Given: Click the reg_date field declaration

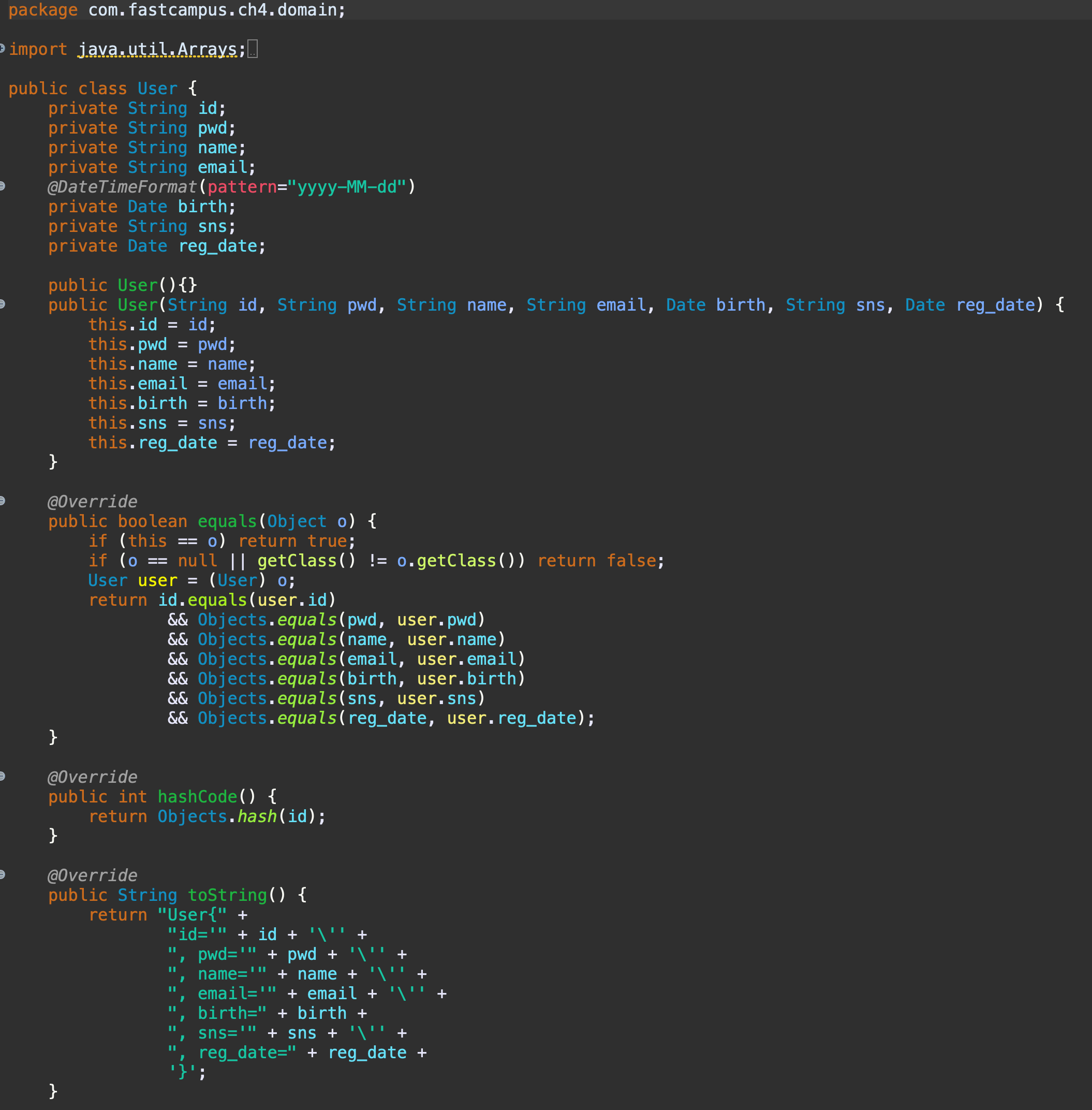Looking at the screenshot, I should click(x=218, y=246).
